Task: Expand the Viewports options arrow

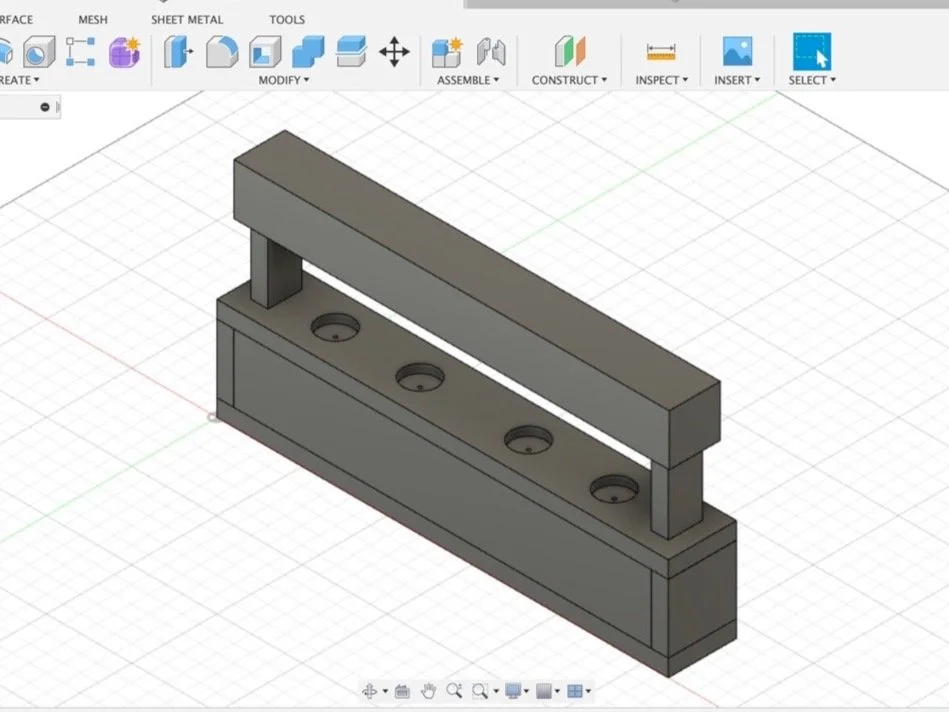Action: pos(588,691)
